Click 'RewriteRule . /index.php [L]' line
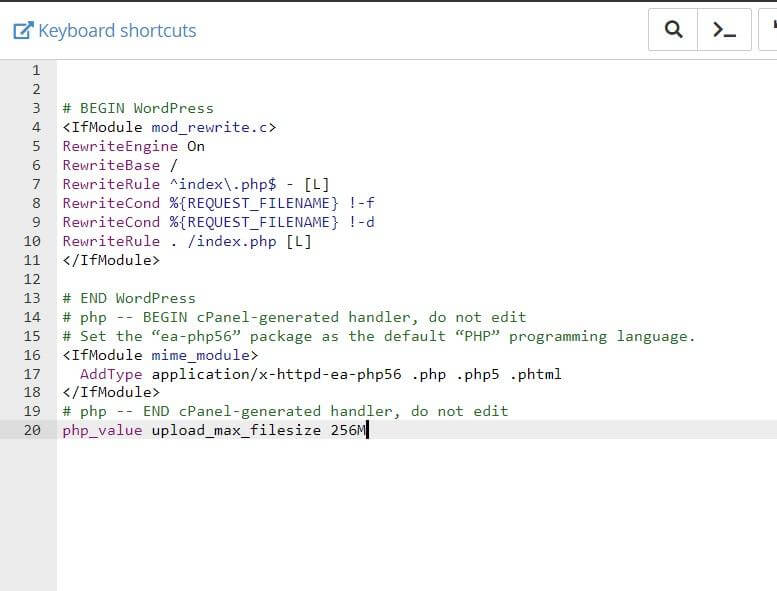Screen dimensions: 777x591 [187, 241]
